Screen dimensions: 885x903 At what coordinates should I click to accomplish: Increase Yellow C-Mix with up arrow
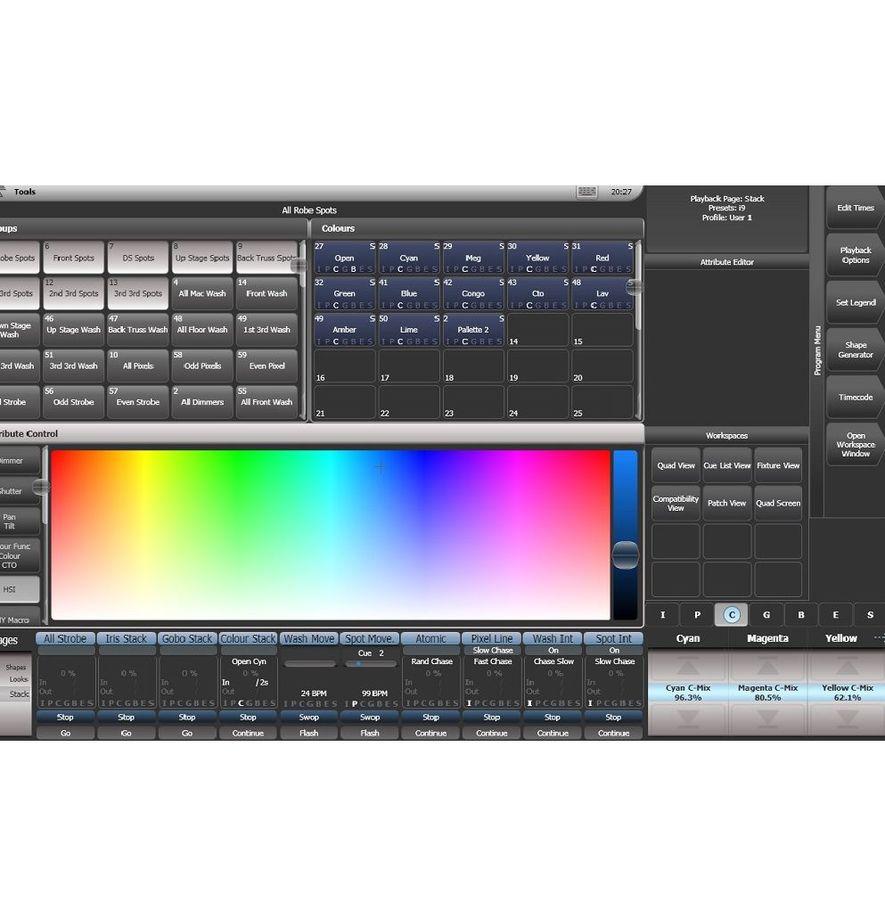click(847, 666)
